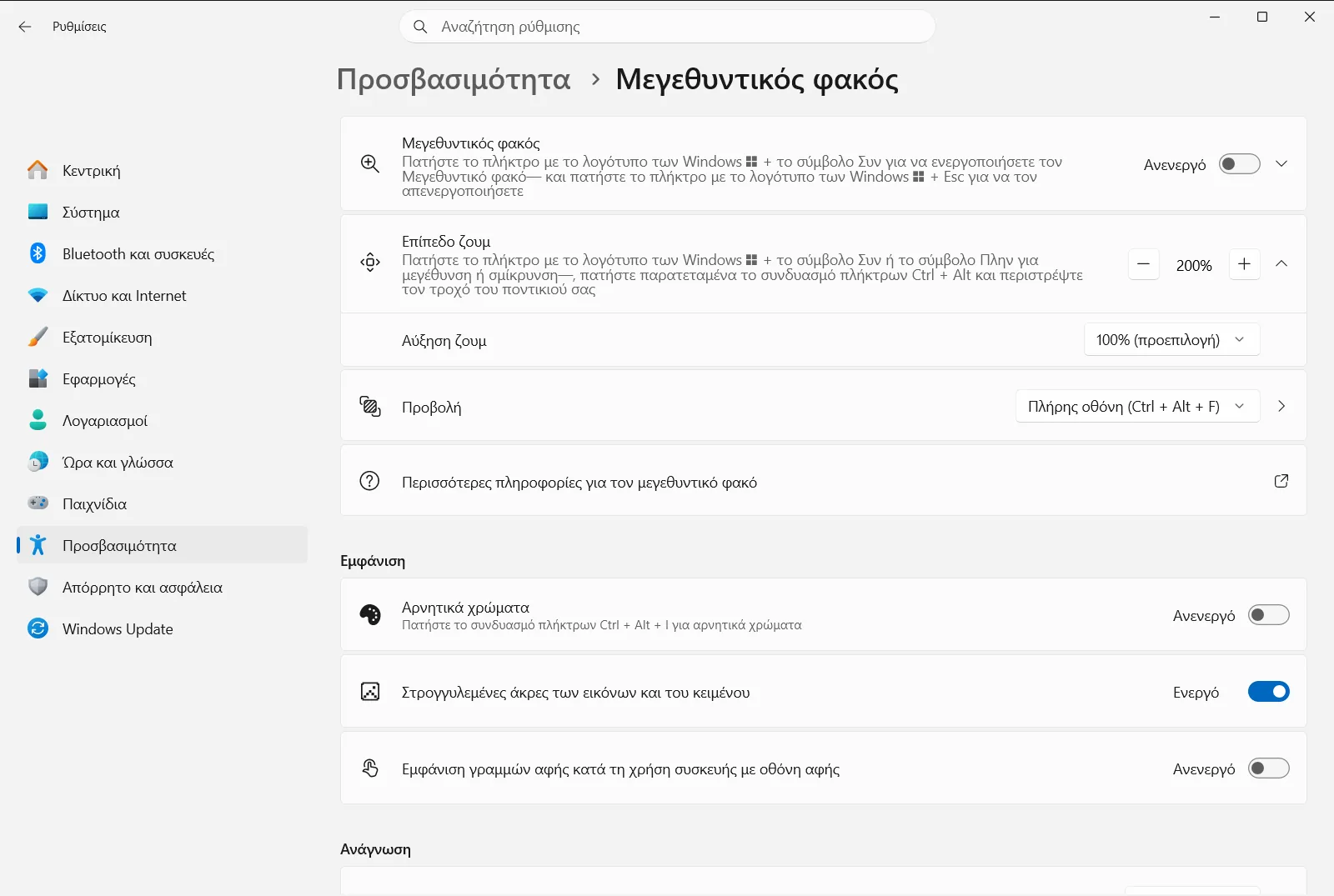This screenshot has height=896, width=1334.
Task: Click the Επίπεδο ζουμ target icon
Action: (x=370, y=263)
